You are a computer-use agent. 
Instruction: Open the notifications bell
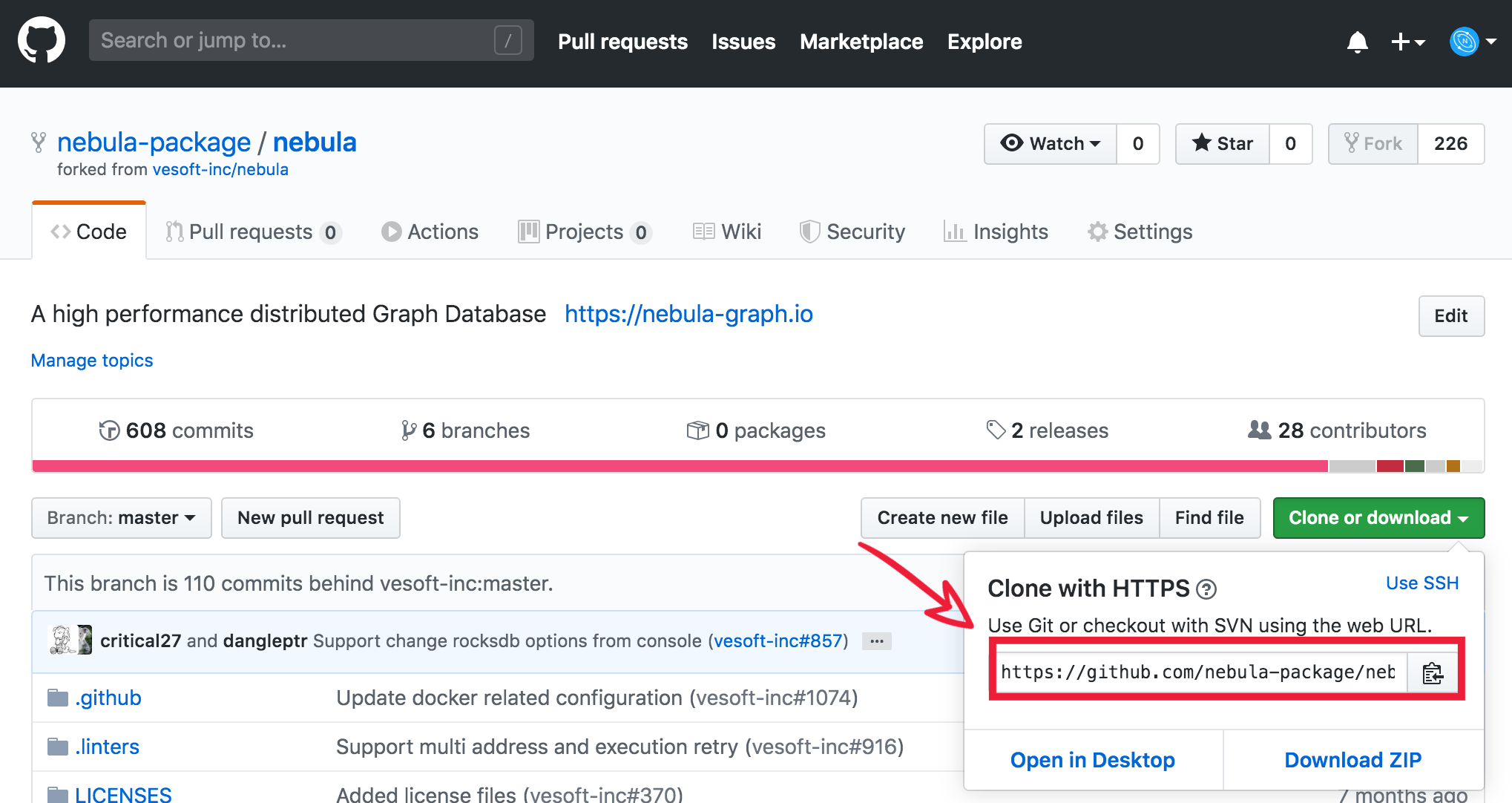(1357, 42)
